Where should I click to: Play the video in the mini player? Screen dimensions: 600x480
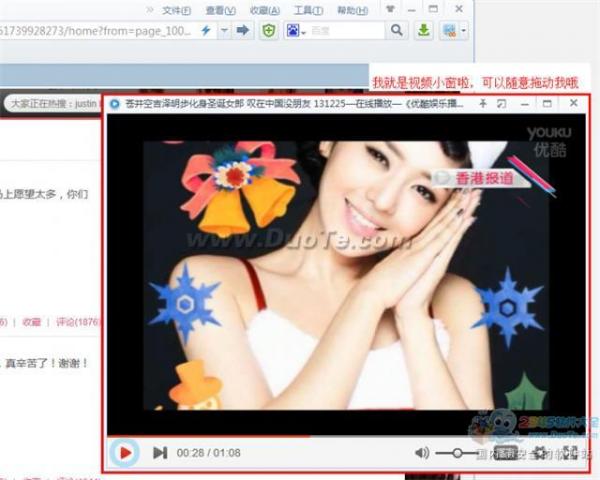click(x=124, y=453)
